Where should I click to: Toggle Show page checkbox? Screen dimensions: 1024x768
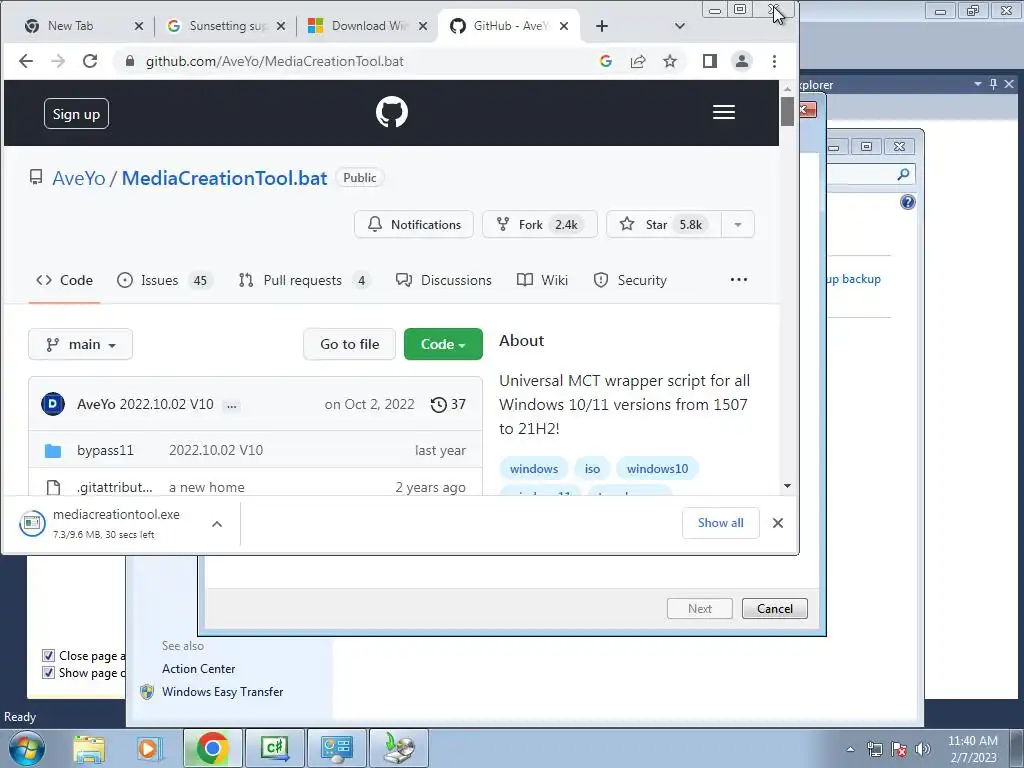(48, 673)
